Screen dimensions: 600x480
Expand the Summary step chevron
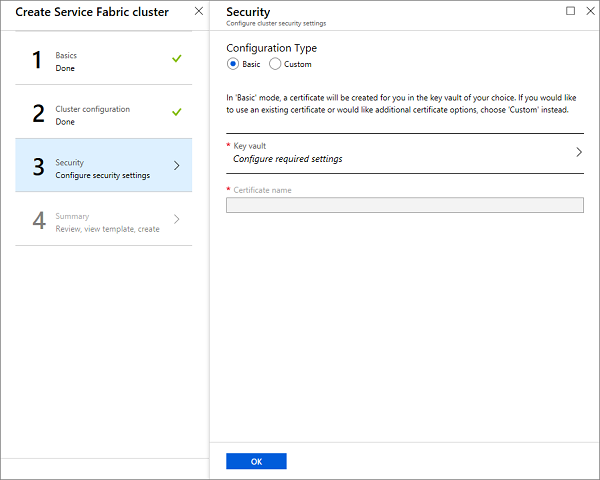coord(177,219)
